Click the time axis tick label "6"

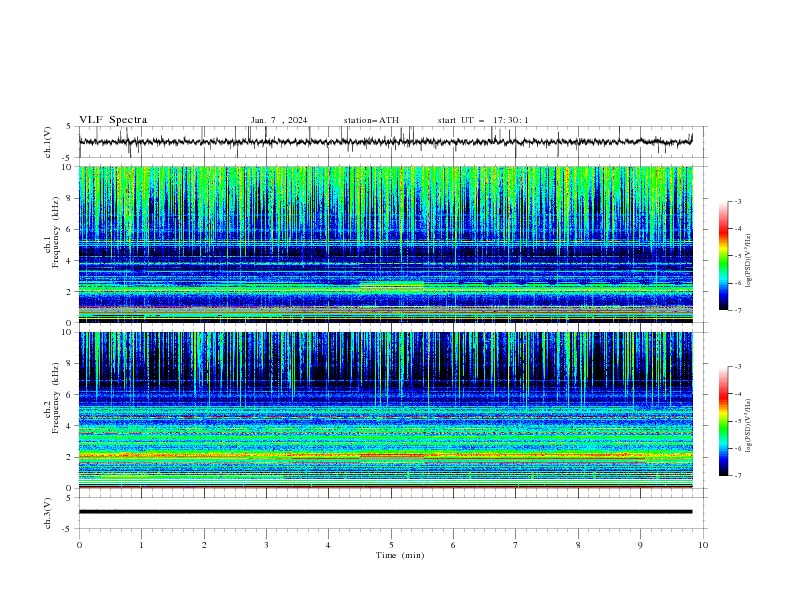pyautogui.click(x=453, y=545)
